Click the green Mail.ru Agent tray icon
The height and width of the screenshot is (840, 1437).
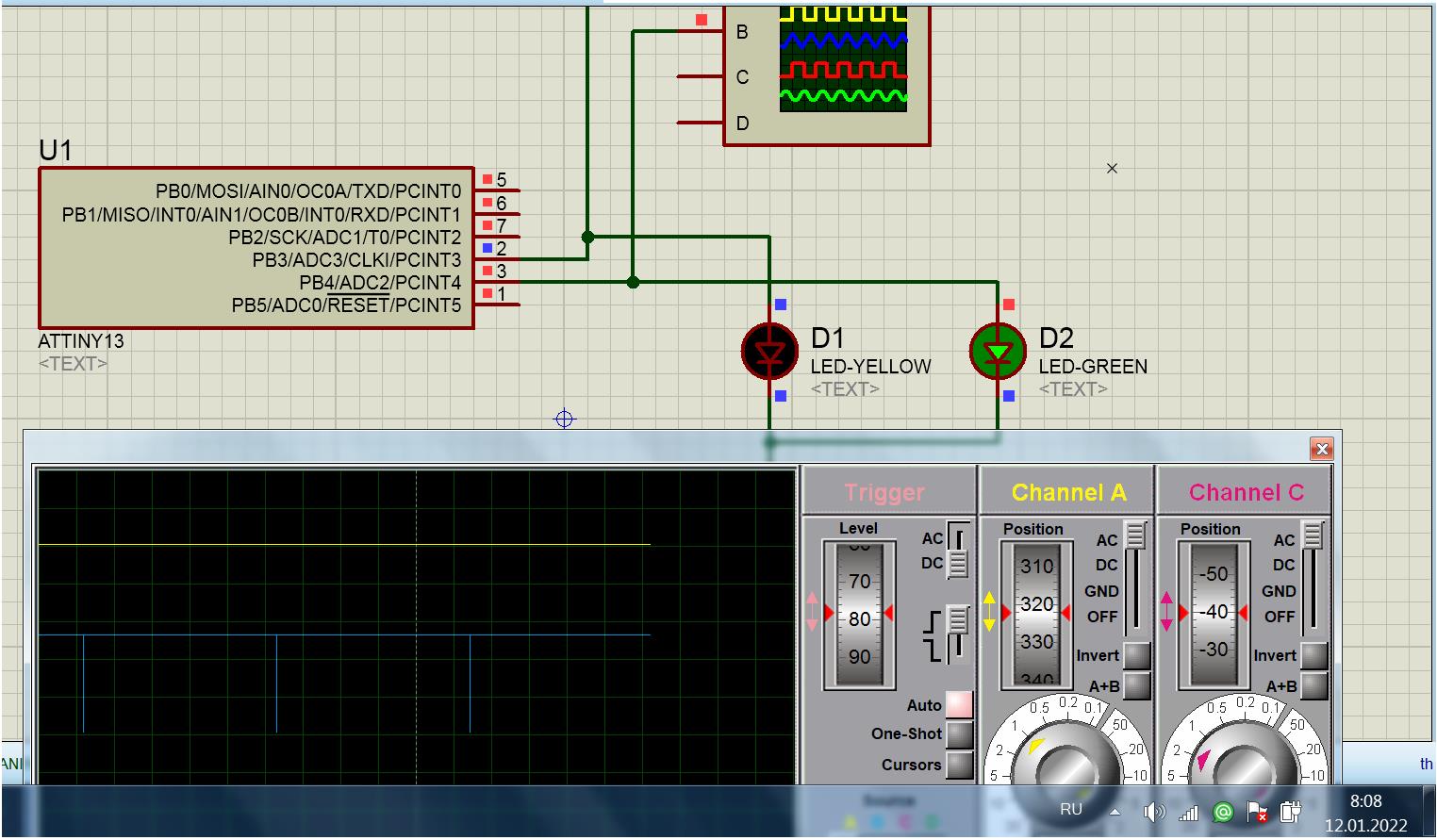pyautogui.click(x=1222, y=812)
